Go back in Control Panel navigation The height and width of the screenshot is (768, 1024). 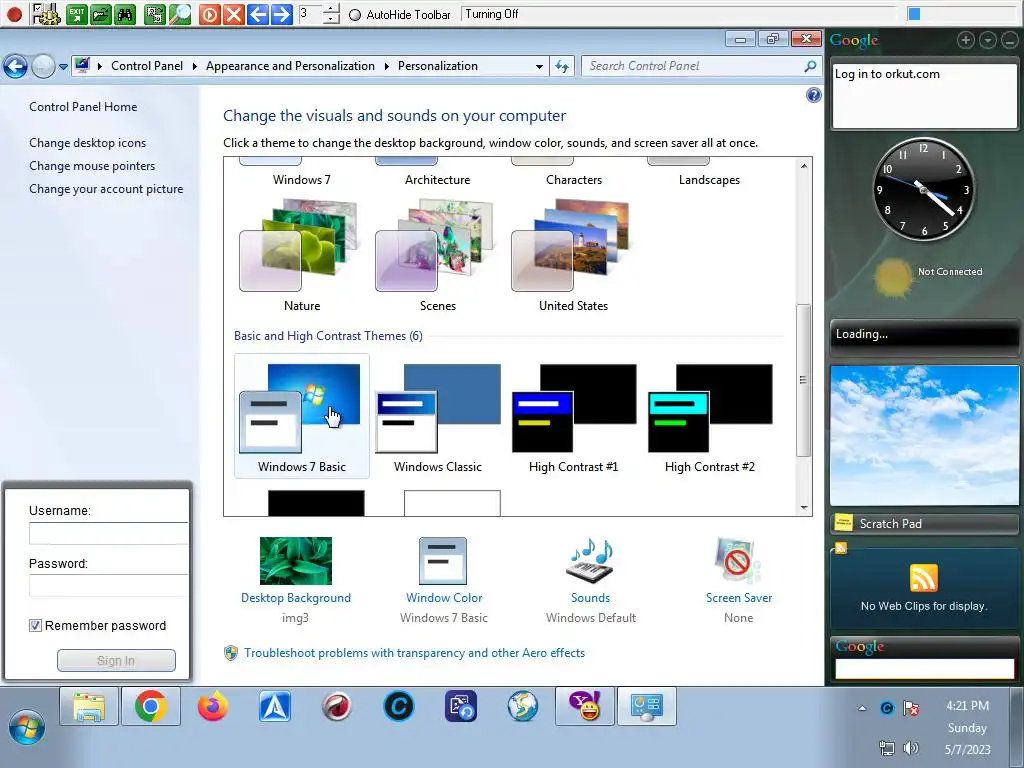pyautogui.click(x=15, y=66)
